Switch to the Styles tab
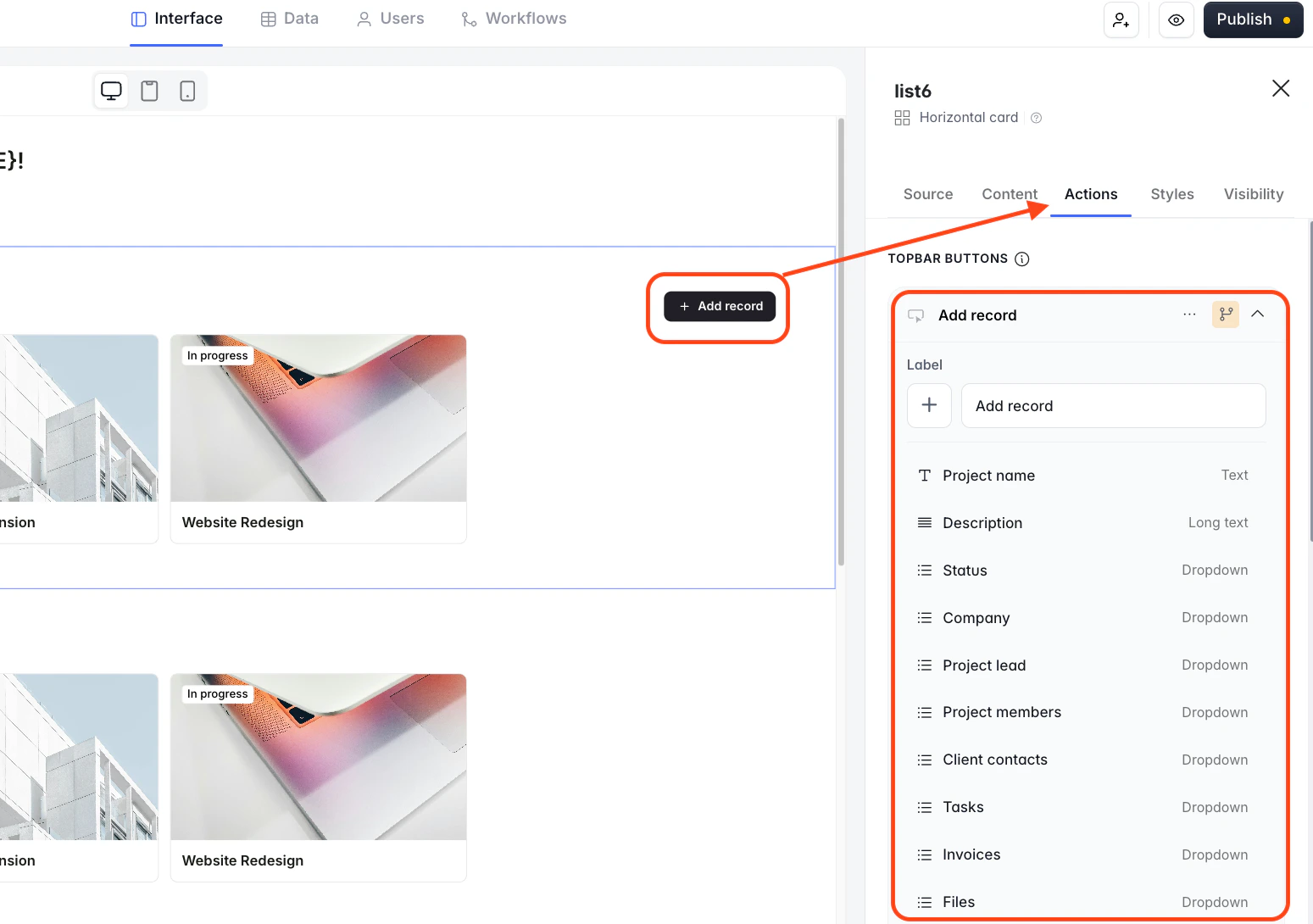Viewport: 1313px width, 924px height. coord(1172,194)
